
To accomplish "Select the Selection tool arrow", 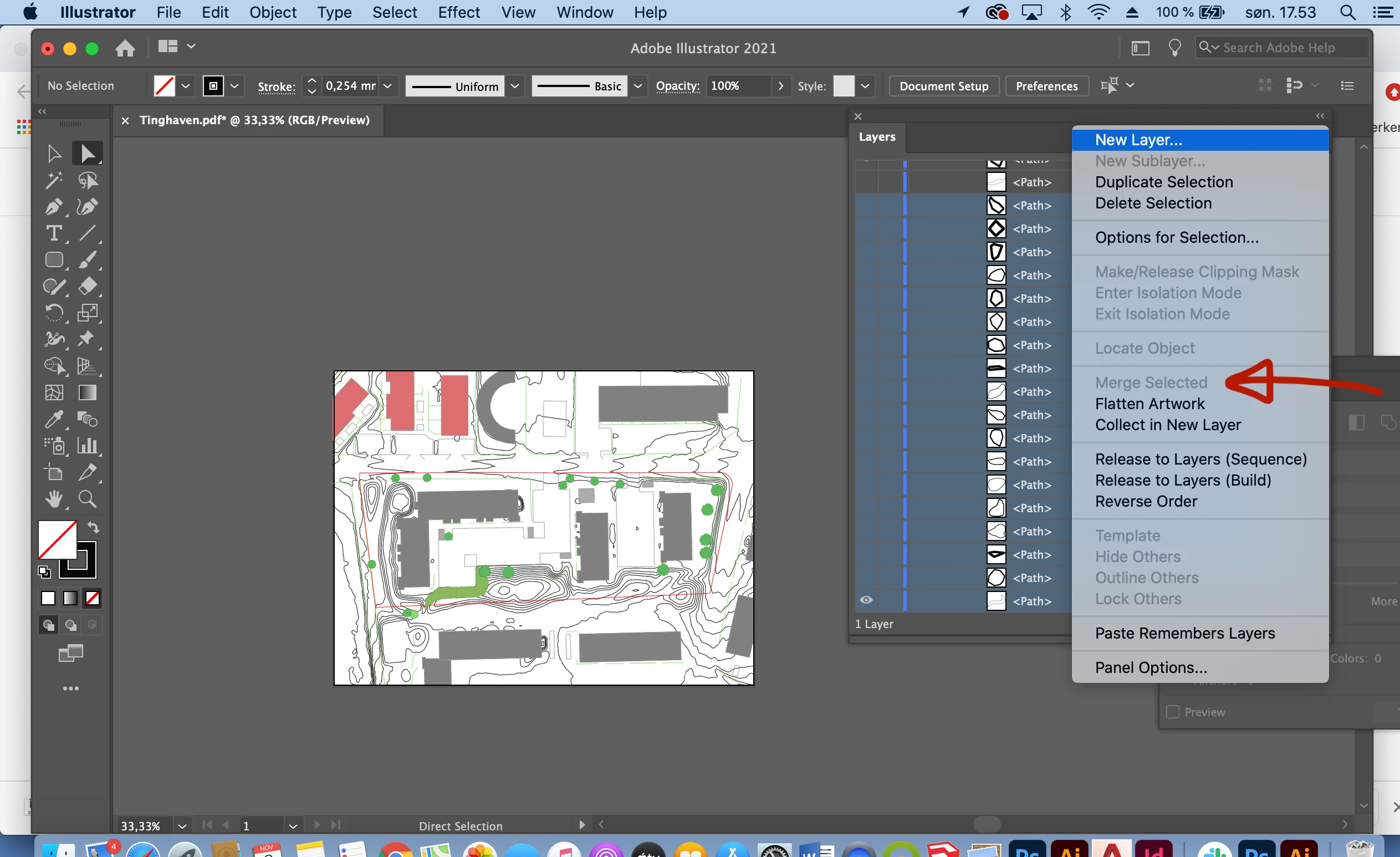I will (54, 154).
